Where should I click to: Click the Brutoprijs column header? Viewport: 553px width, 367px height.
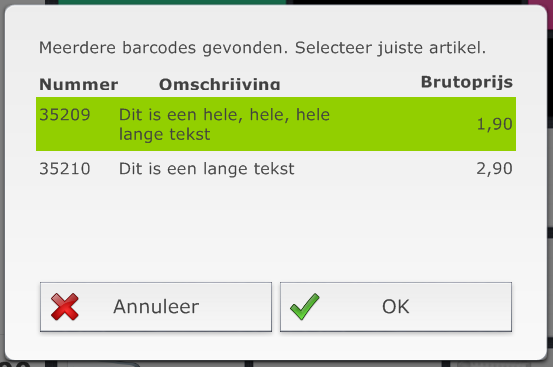(467, 82)
